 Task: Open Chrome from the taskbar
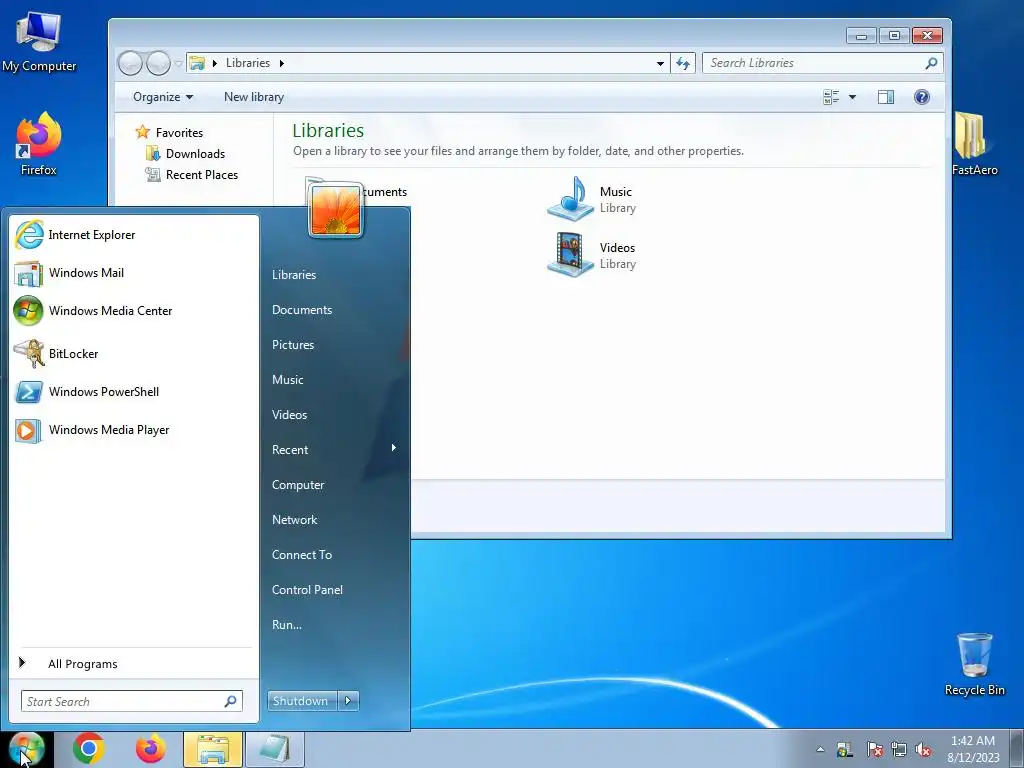click(x=89, y=749)
